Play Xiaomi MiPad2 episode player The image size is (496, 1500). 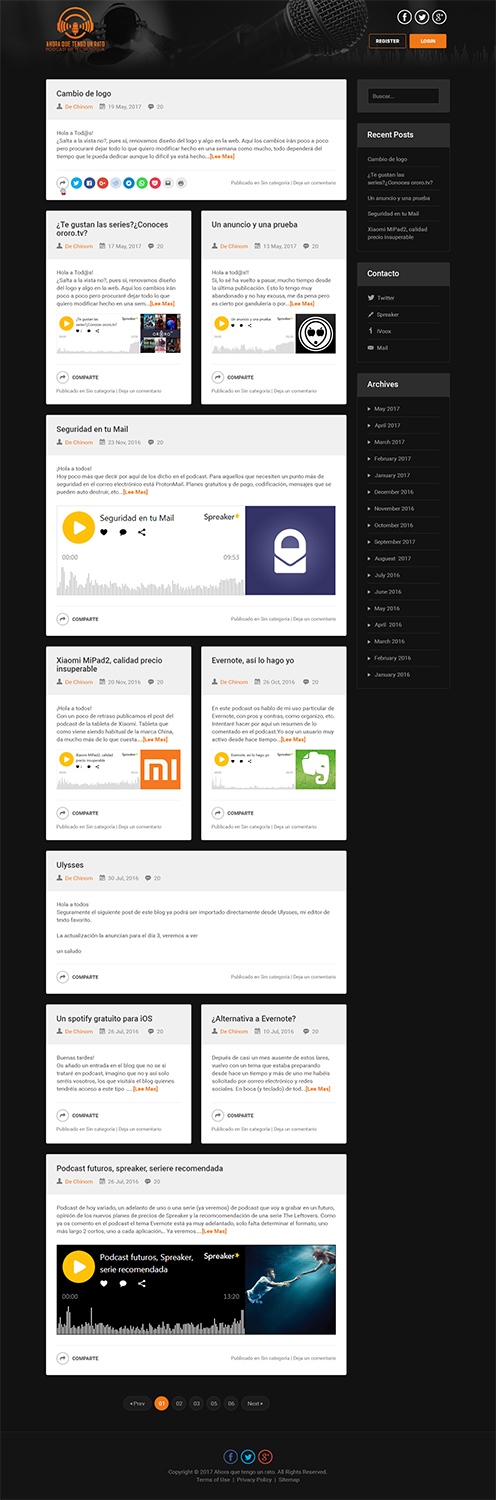[x=66, y=759]
